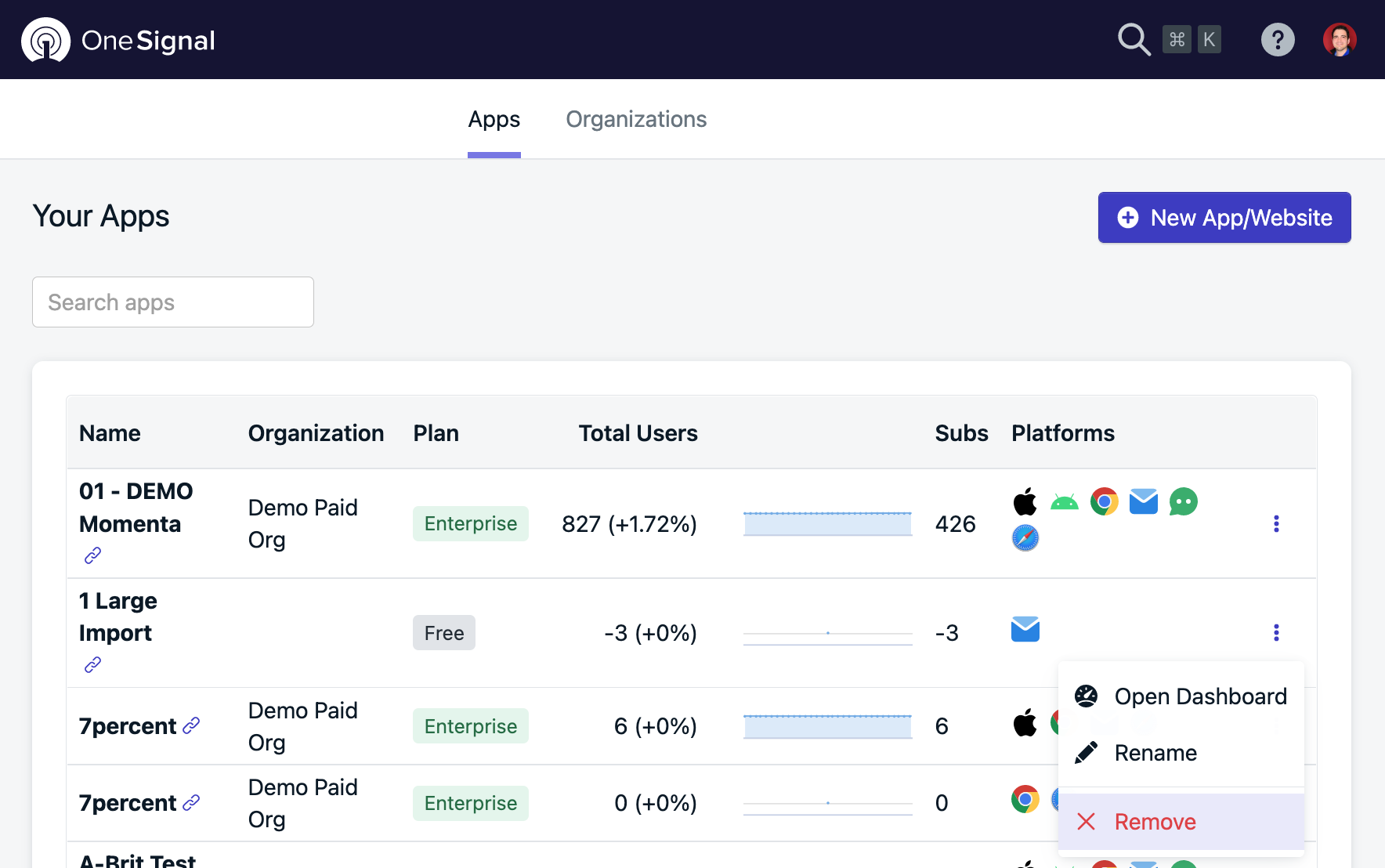This screenshot has height=868, width=1385.
Task: Click the Plan column header
Action: tap(436, 433)
